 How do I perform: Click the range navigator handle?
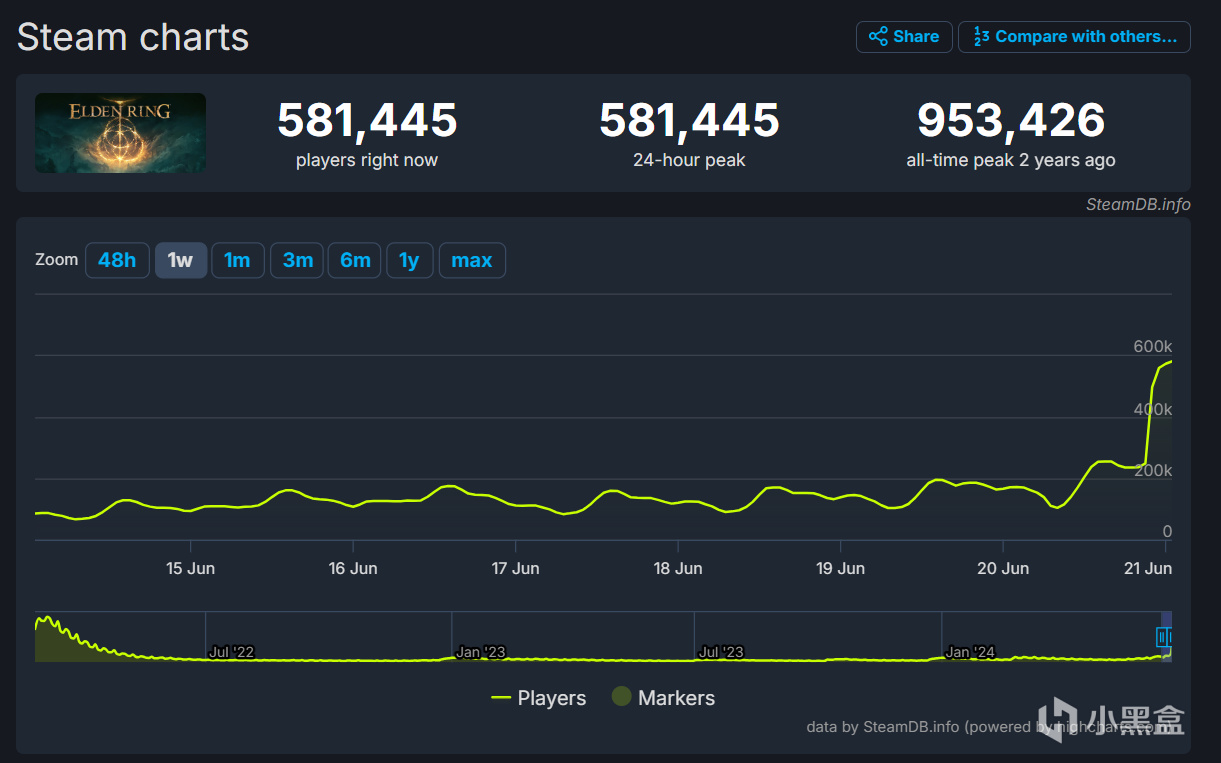pos(1163,637)
